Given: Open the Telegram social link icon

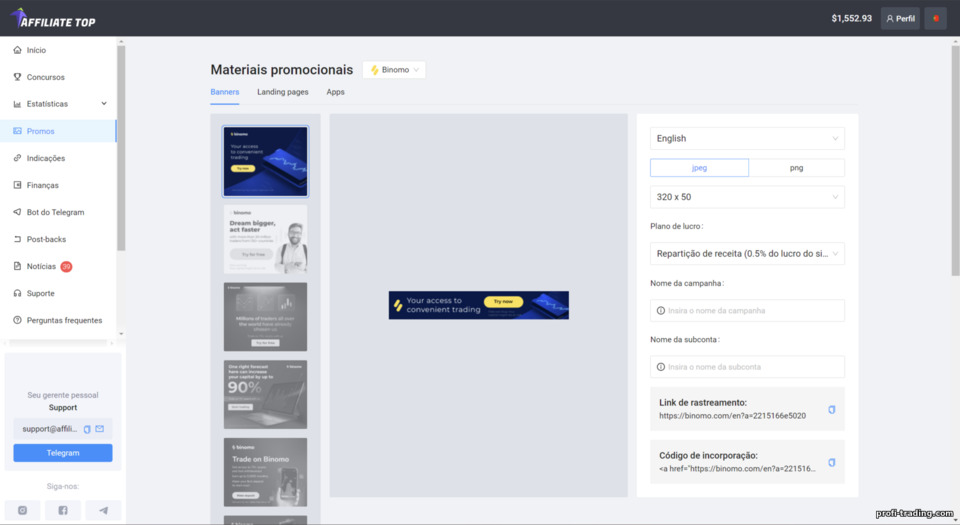Looking at the screenshot, I should point(103,510).
